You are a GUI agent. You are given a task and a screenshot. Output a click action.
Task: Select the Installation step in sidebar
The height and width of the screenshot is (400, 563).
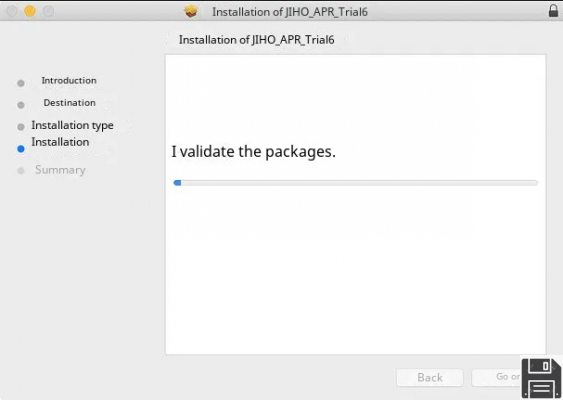click(60, 142)
